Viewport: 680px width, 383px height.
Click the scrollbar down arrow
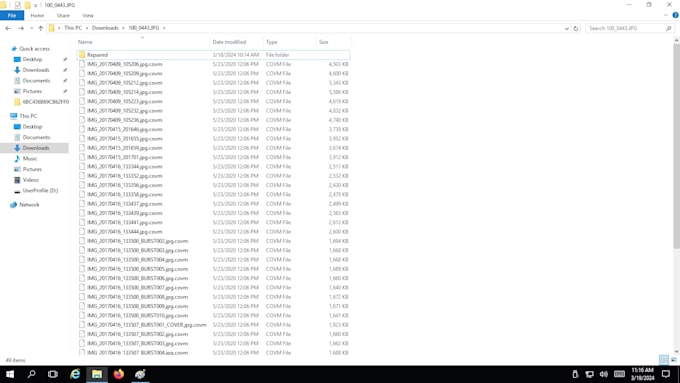[676, 352]
